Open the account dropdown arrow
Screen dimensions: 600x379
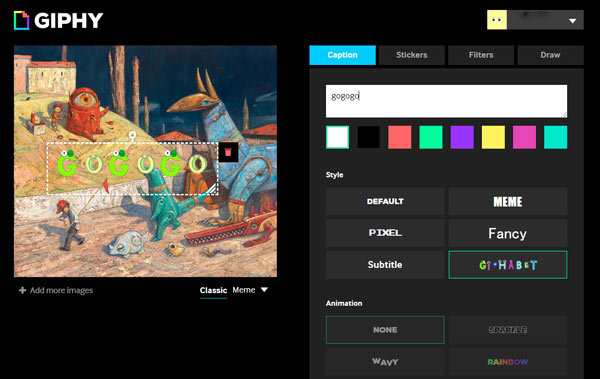(572, 21)
